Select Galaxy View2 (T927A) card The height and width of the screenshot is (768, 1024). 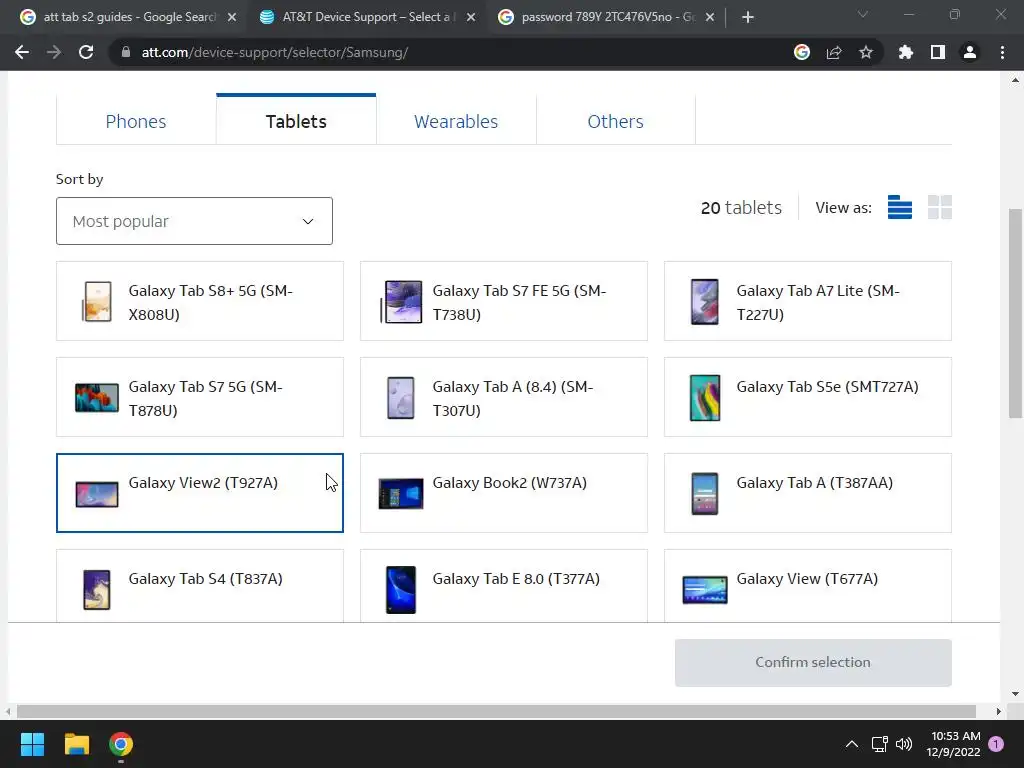[x=200, y=493]
